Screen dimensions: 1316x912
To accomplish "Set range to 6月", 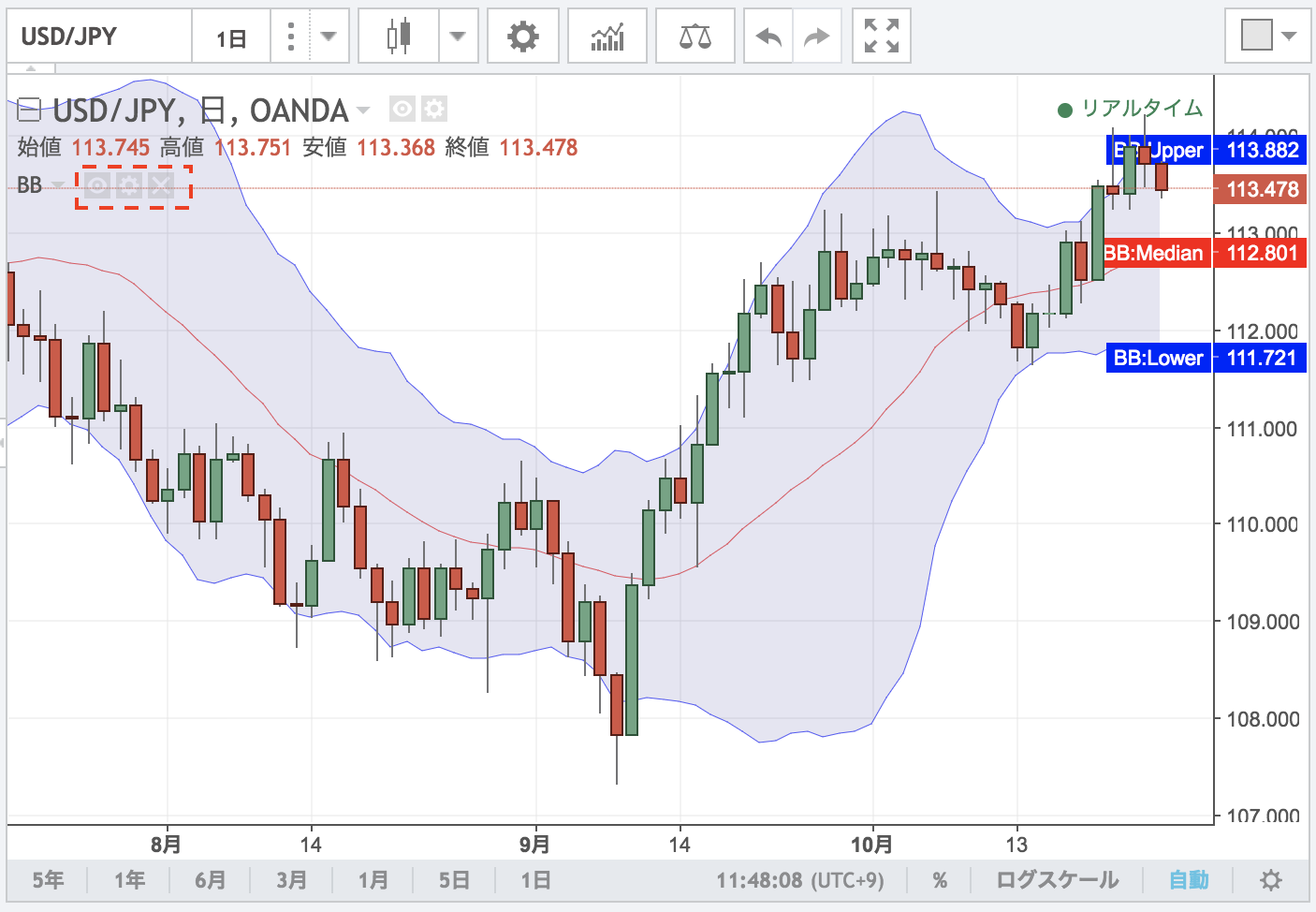I will point(211,880).
